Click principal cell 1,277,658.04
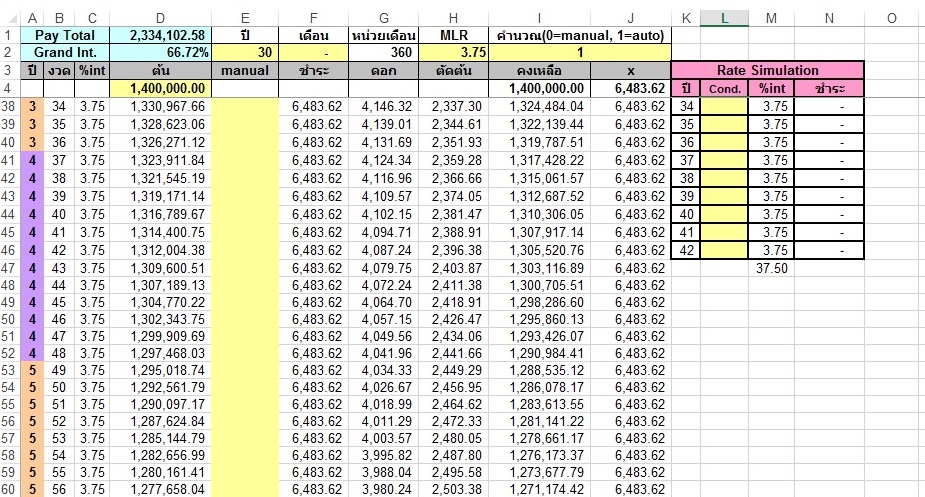This screenshot has height=497, width=925. pyautogui.click(x=160, y=489)
